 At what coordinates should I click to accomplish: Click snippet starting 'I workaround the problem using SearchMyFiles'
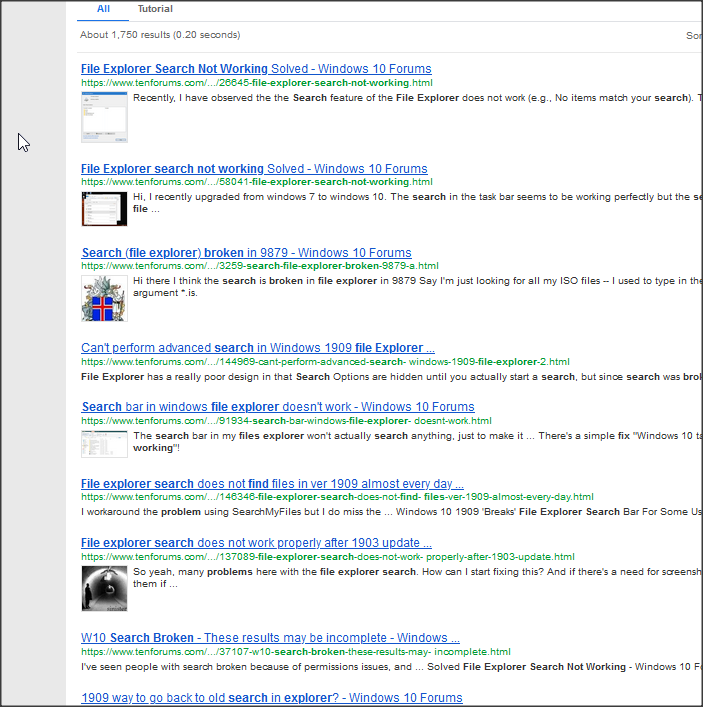click(391, 512)
